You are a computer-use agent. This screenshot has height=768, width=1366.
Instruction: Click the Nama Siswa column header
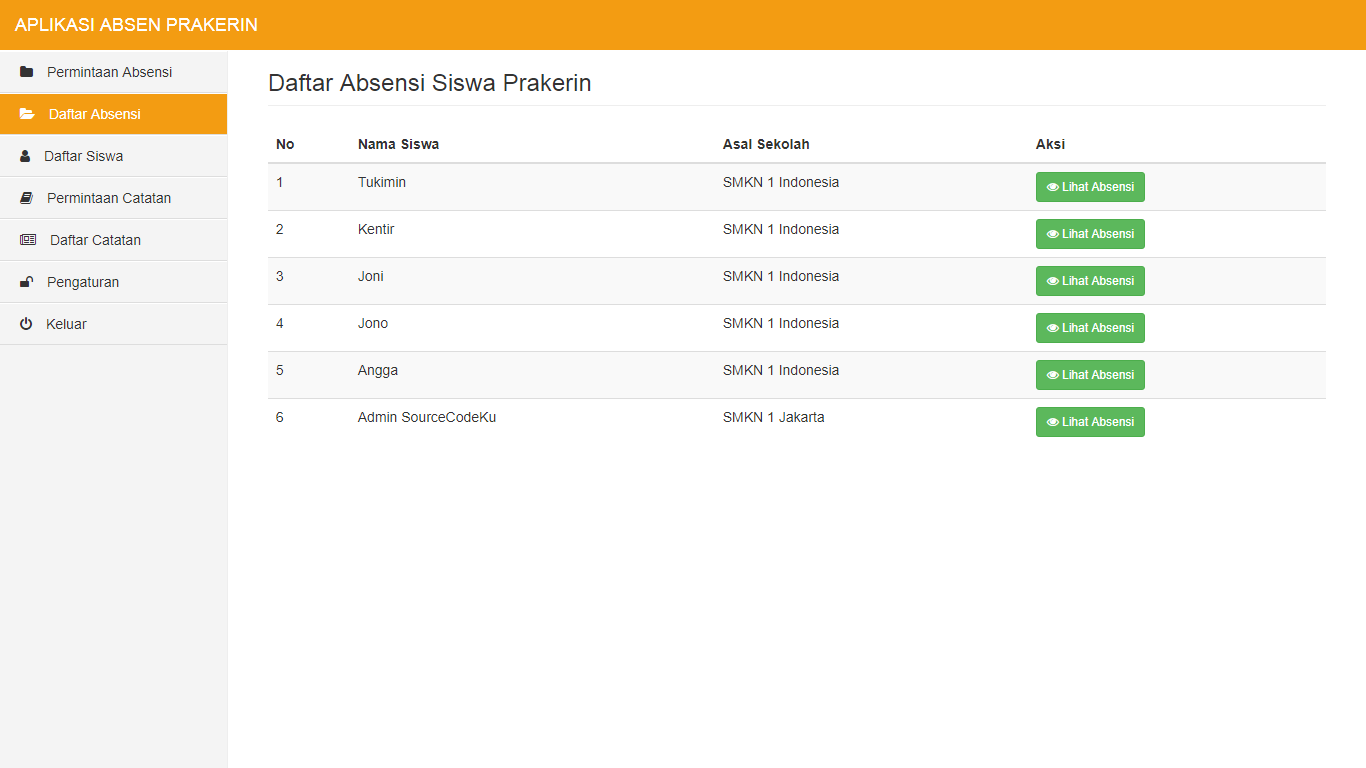tap(398, 144)
